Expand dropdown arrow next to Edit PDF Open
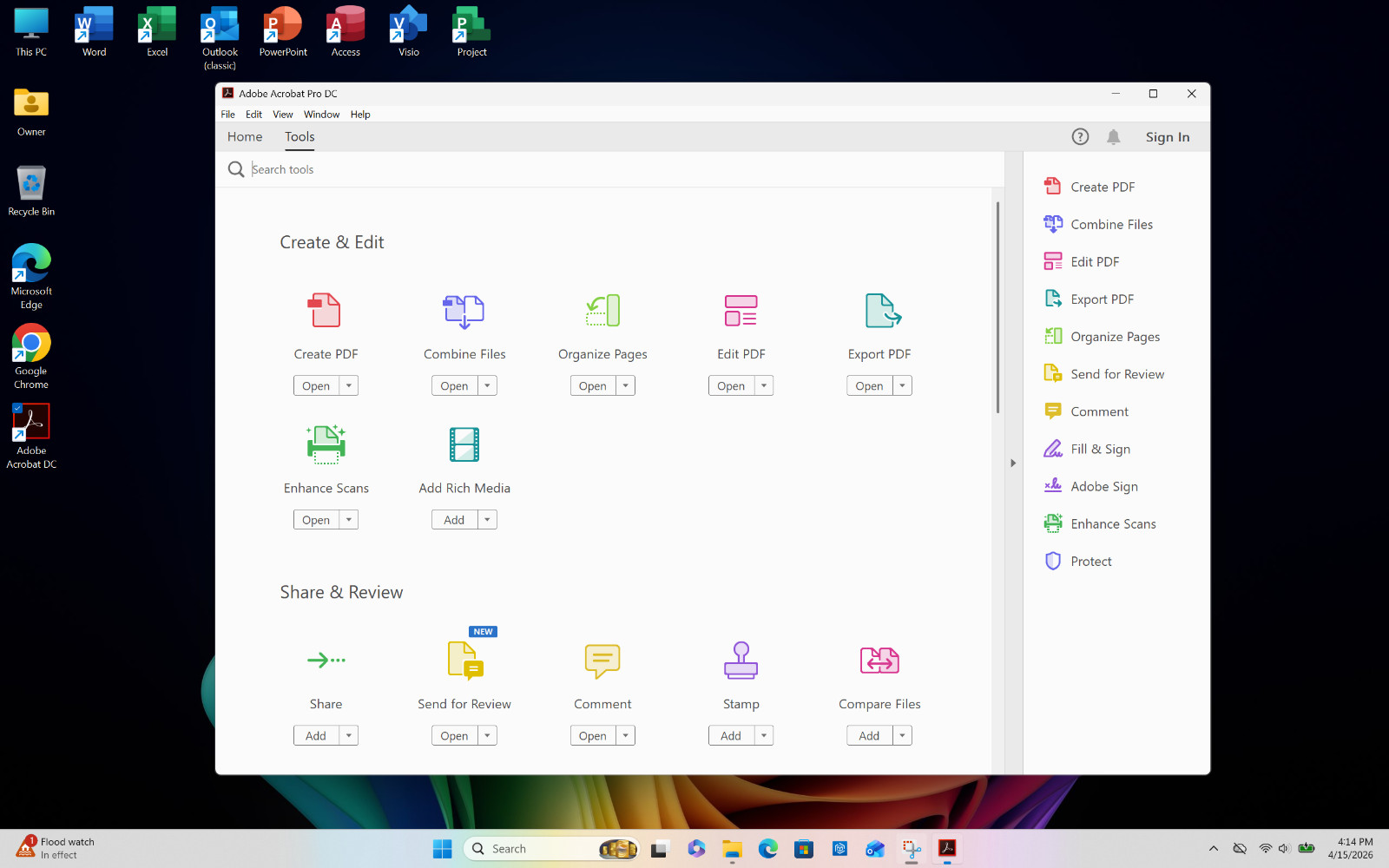The image size is (1389, 868). pyautogui.click(x=764, y=385)
